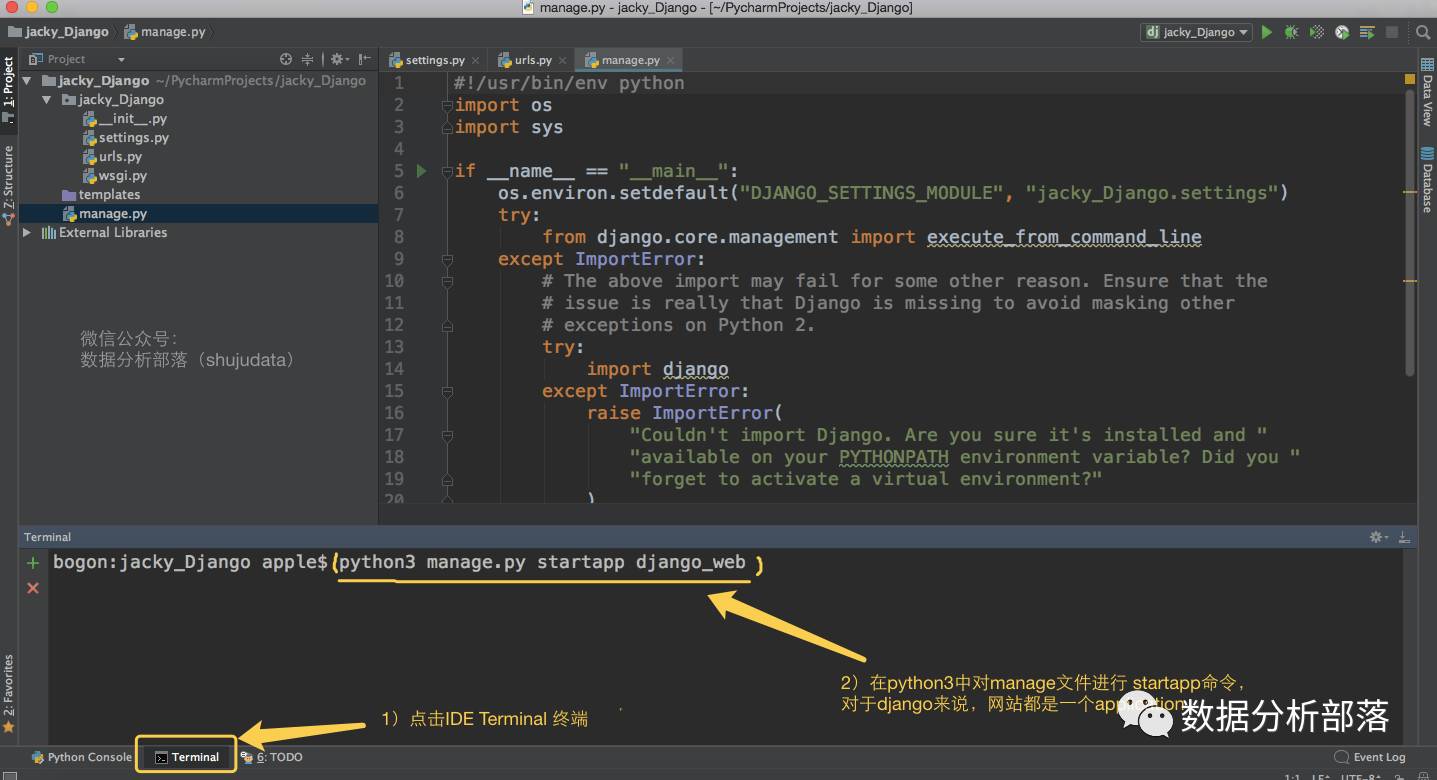Expand External Libraries node
This screenshot has width=1437, height=780.
[x=27, y=232]
